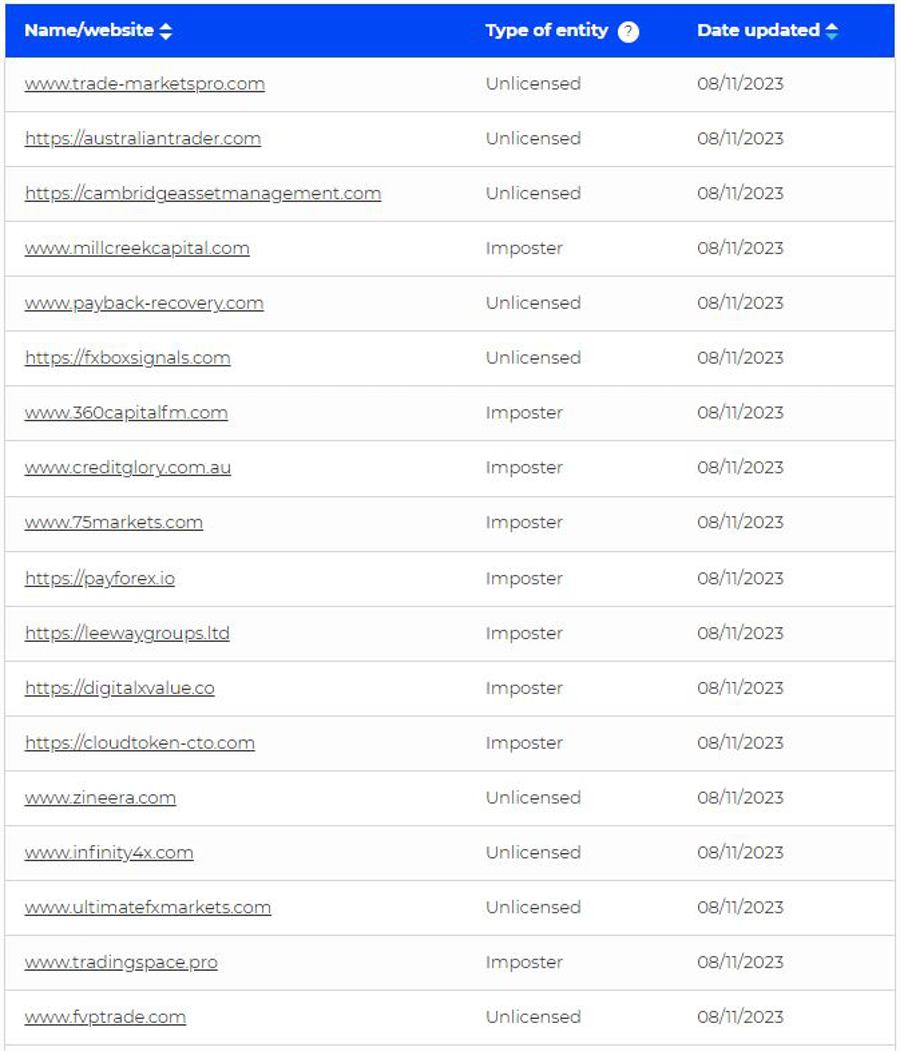The width and height of the screenshot is (900, 1051).
Task: Click the Type of entity column header
Action: [546, 30]
